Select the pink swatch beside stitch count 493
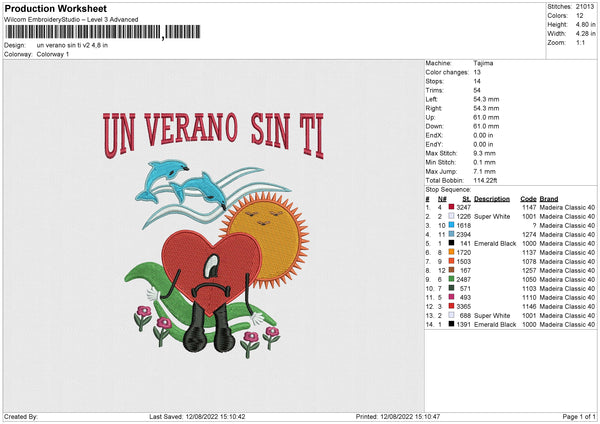Image resolution: width=600 pixels, height=424 pixels. [451, 297]
